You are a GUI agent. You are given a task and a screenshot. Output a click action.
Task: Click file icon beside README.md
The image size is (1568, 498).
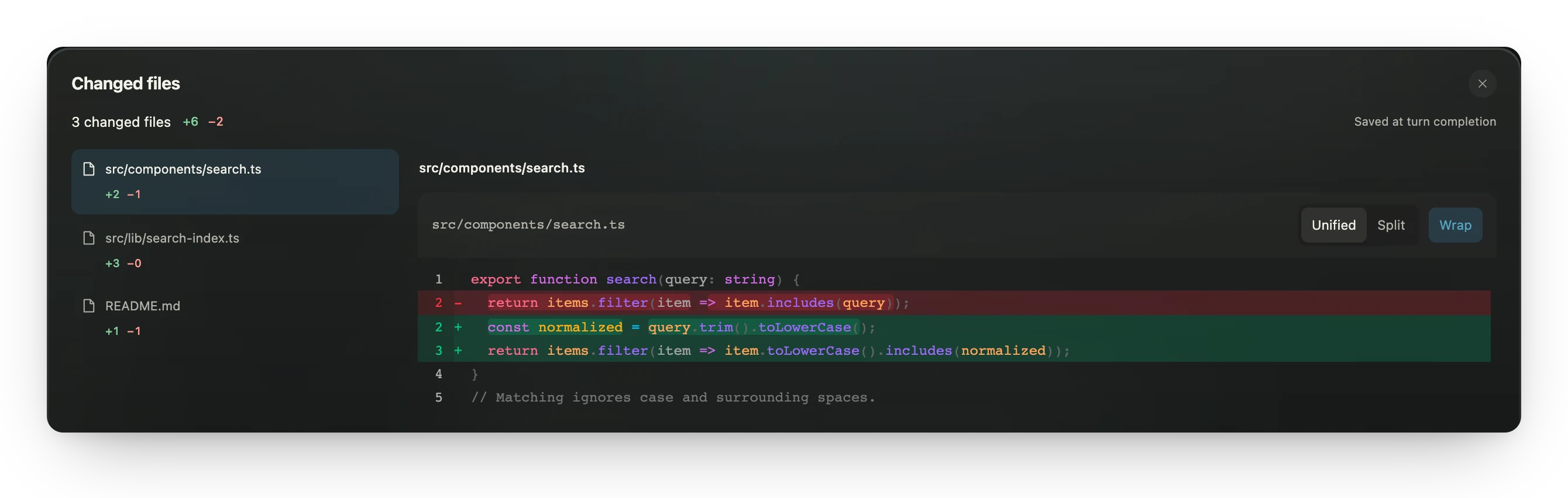click(x=89, y=305)
